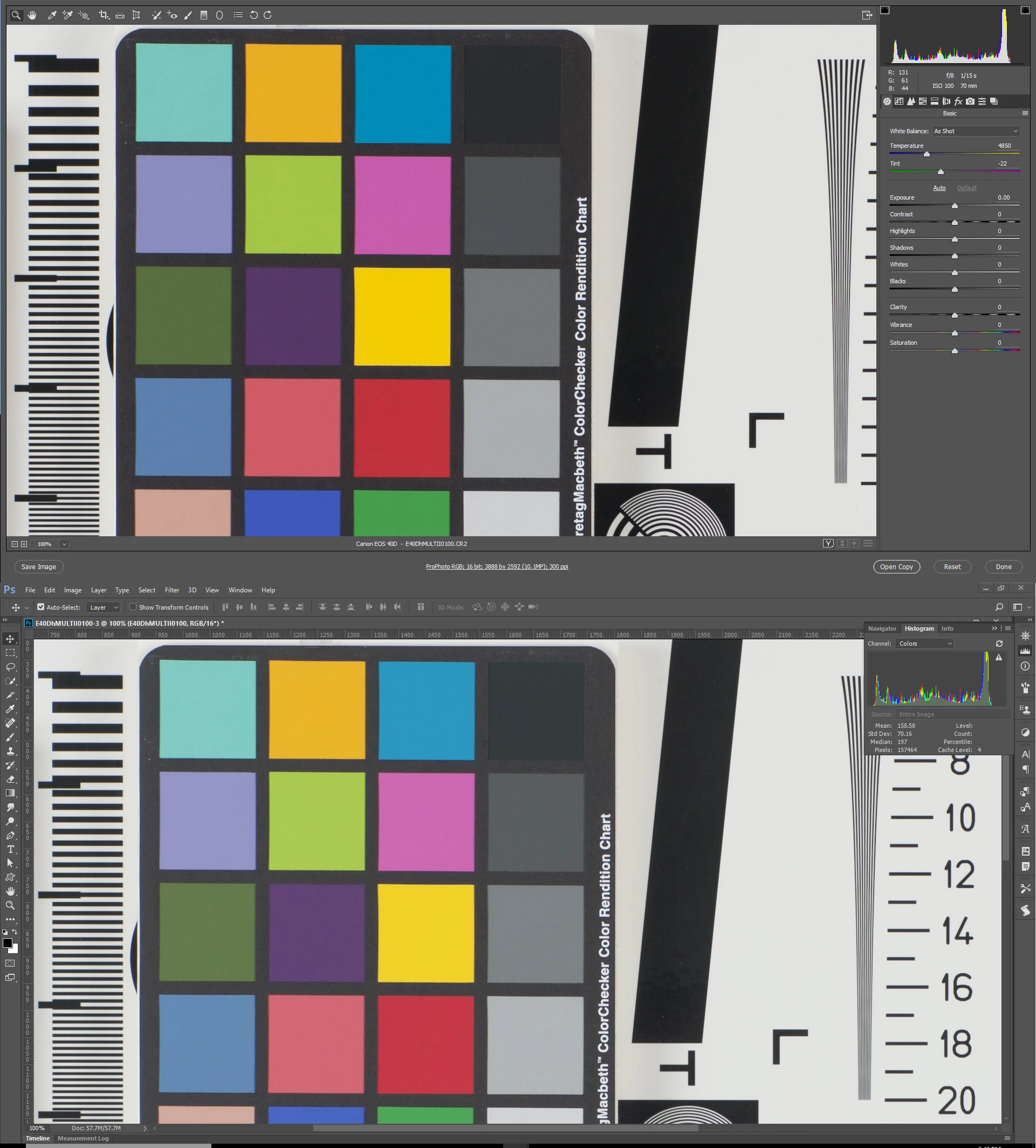This screenshot has width=1036, height=1148.
Task: Open the Tone Curve panel tab icon
Action: pyautogui.click(x=899, y=101)
